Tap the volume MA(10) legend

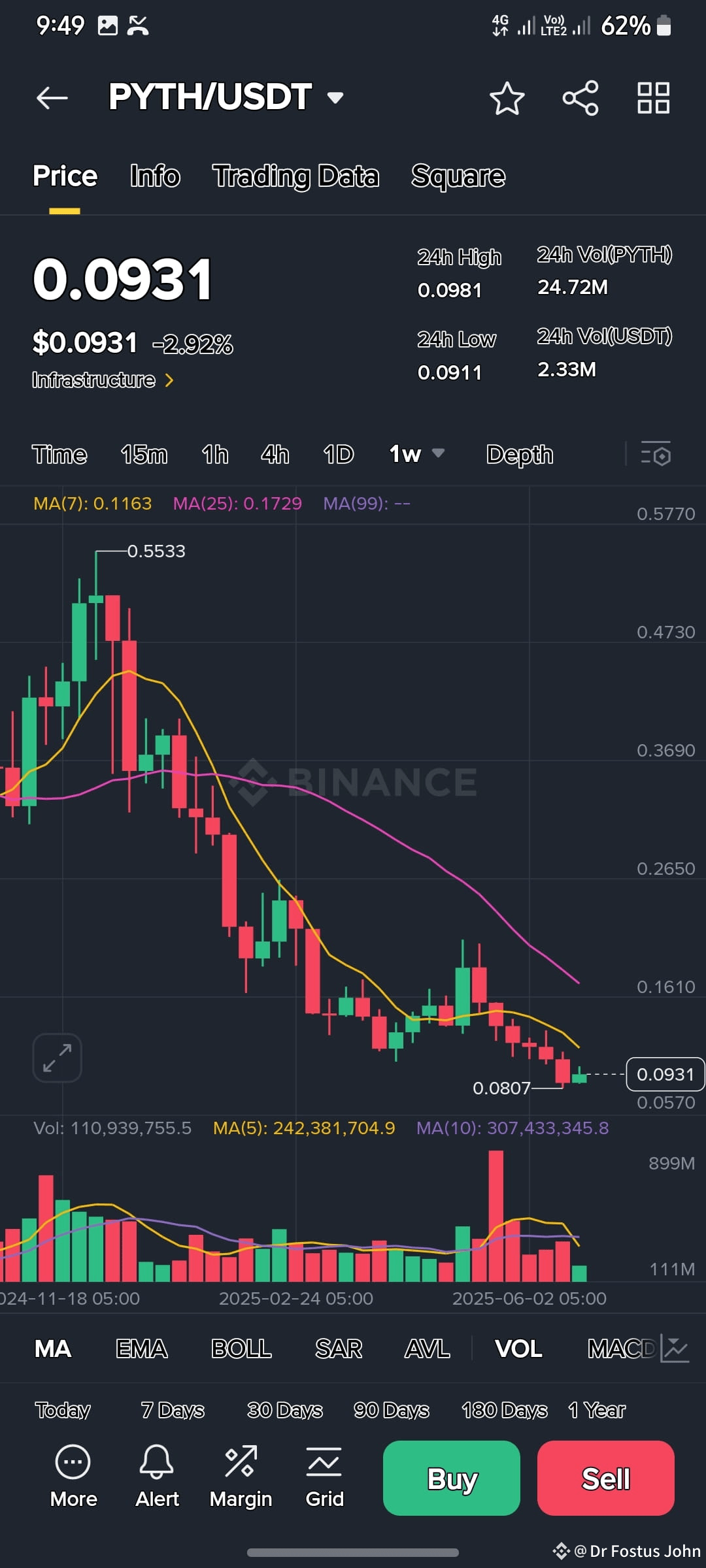pyautogui.click(x=513, y=1128)
